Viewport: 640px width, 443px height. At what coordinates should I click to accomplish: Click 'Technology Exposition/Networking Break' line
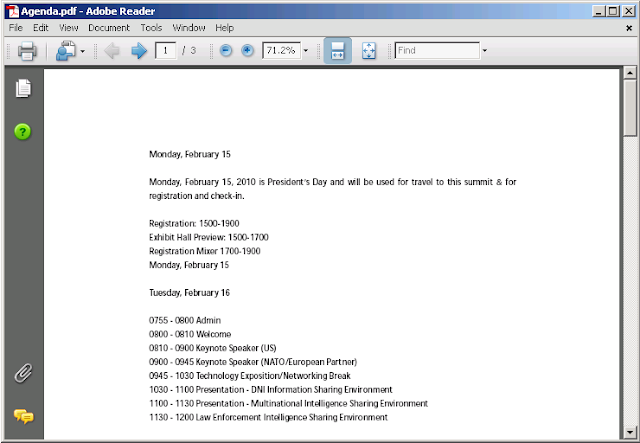(x=250, y=376)
